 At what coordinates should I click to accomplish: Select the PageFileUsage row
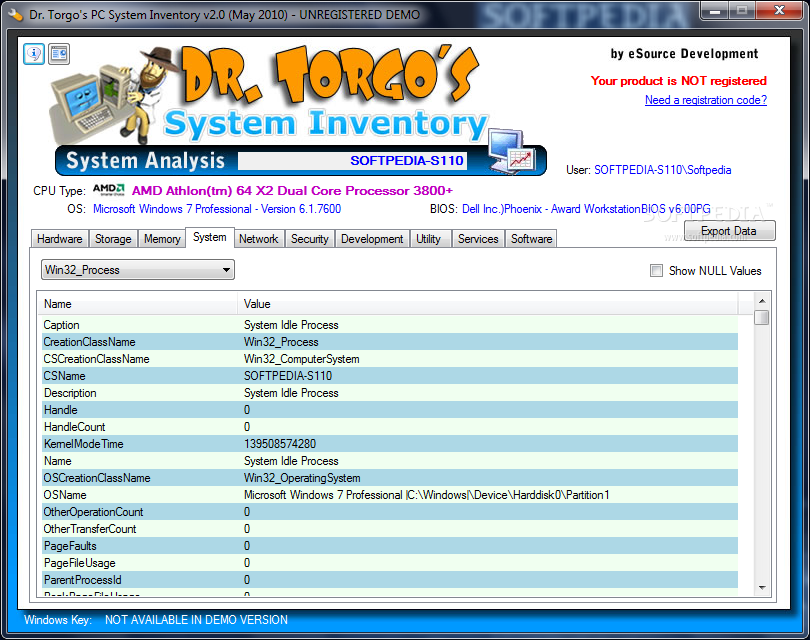(390, 563)
